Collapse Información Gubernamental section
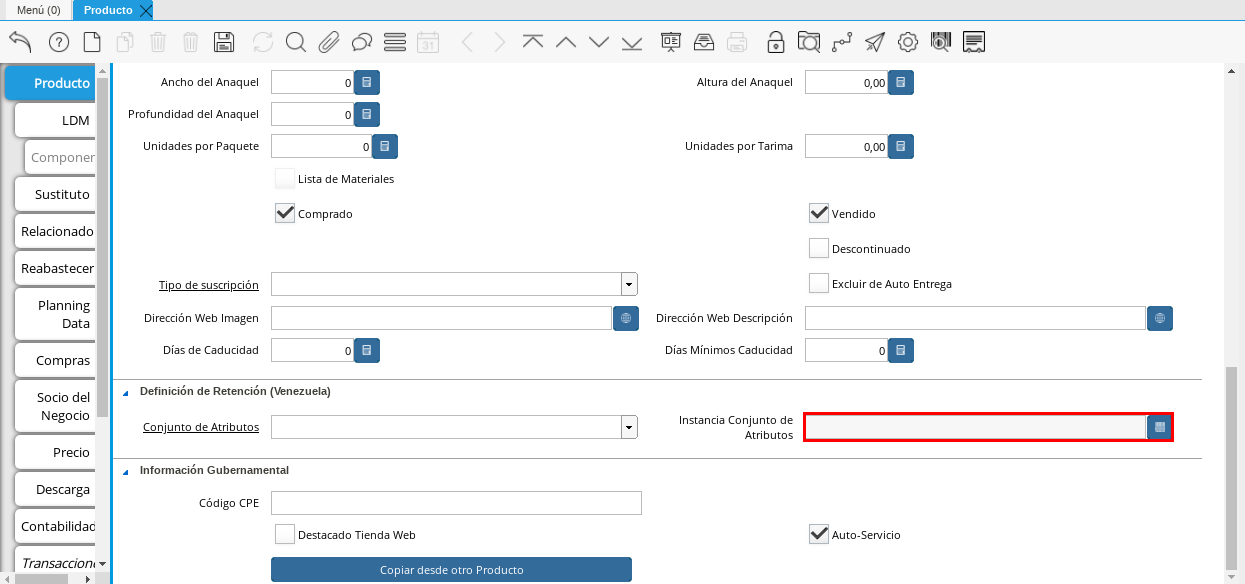Viewport: 1245px width, 584px height. point(126,470)
